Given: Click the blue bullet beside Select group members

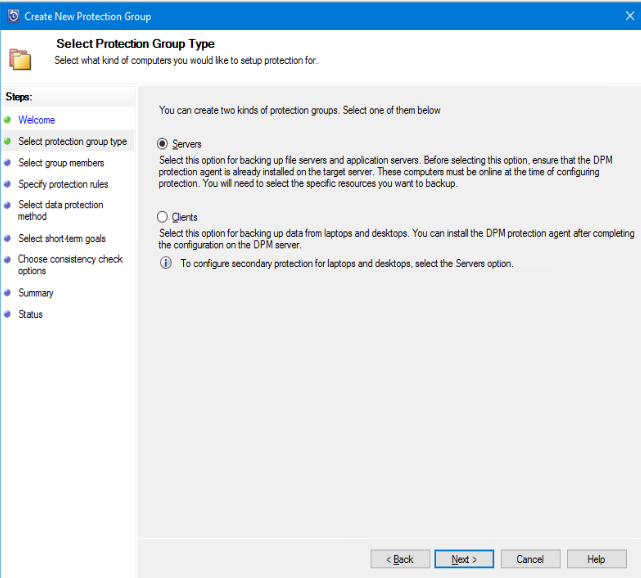Looking at the screenshot, I should (x=8, y=163).
